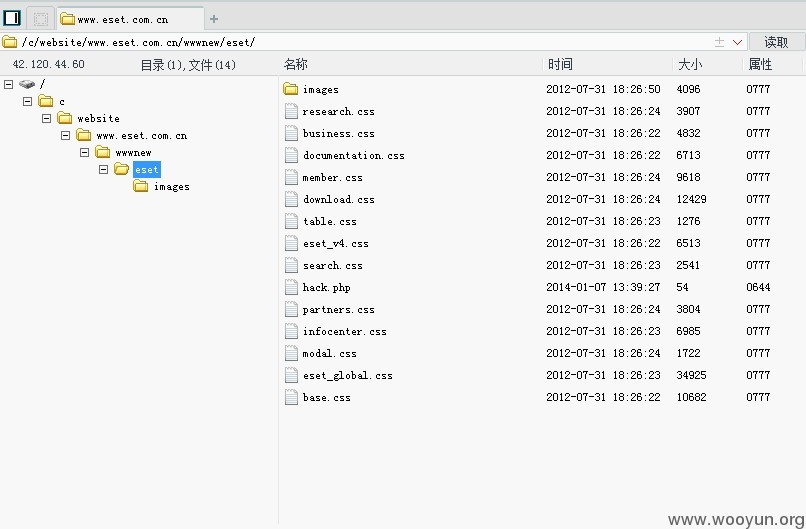Select www.eset.com.cn folder in tree
Viewport: 806px width, 529px height.
(x=132, y=135)
